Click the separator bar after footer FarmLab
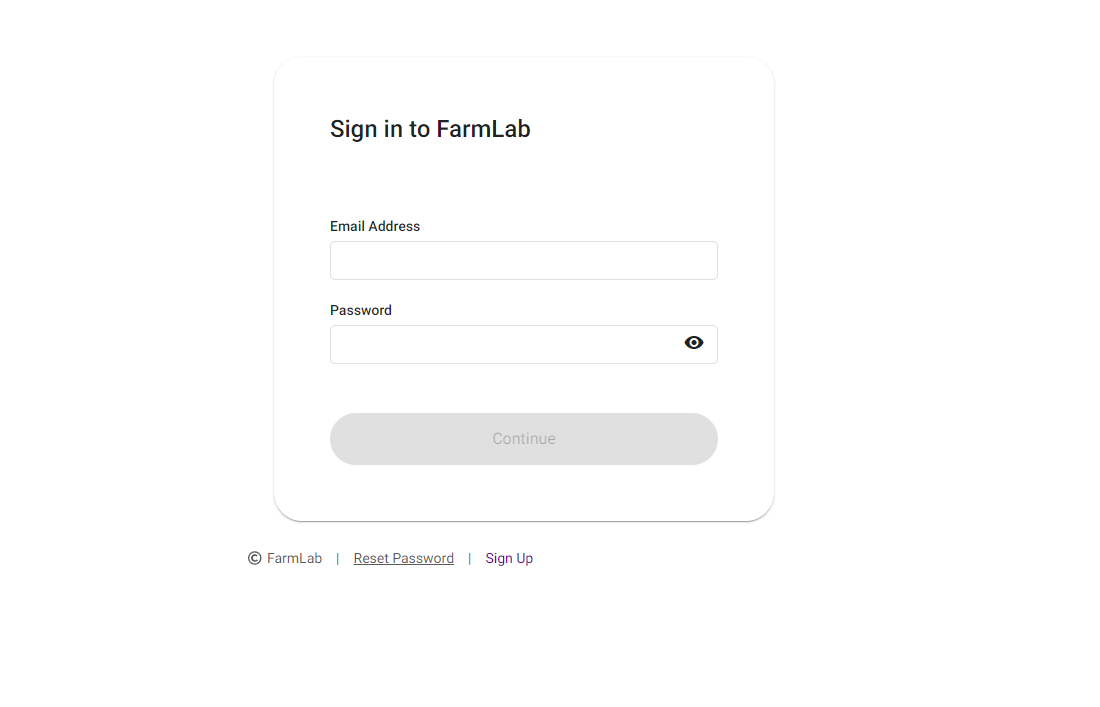 (338, 559)
